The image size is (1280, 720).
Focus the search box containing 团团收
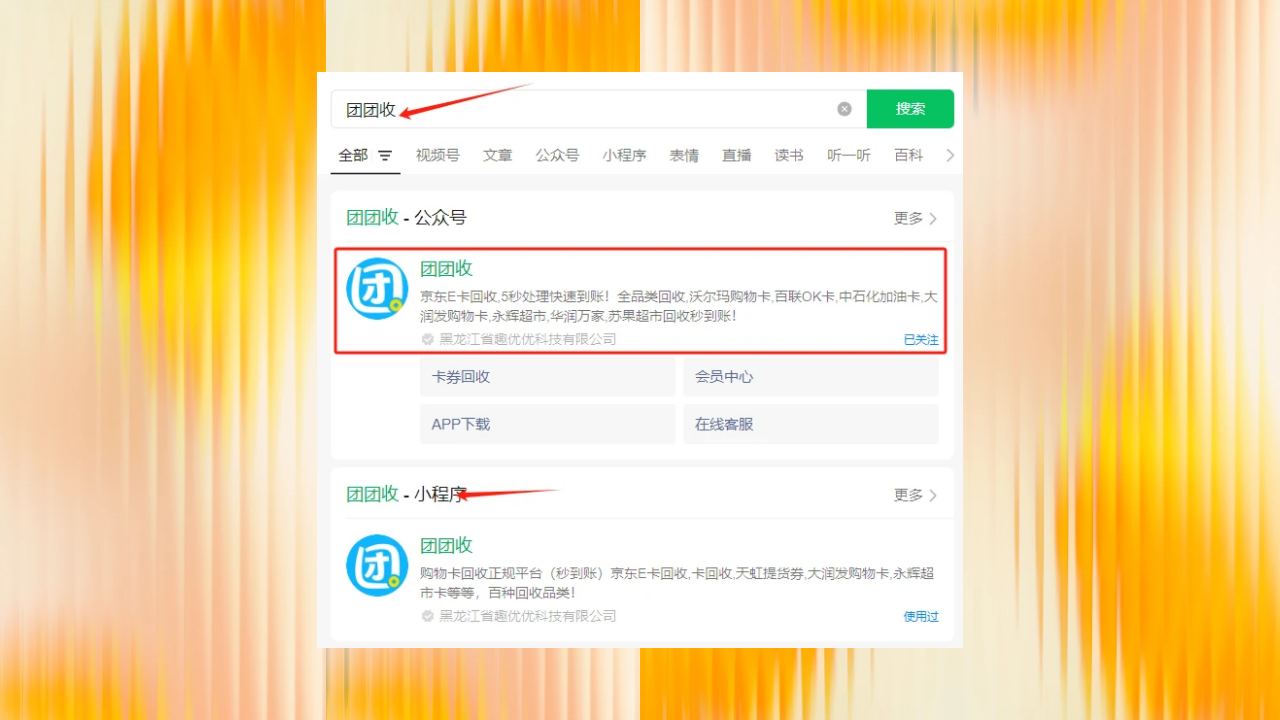[x=598, y=109]
